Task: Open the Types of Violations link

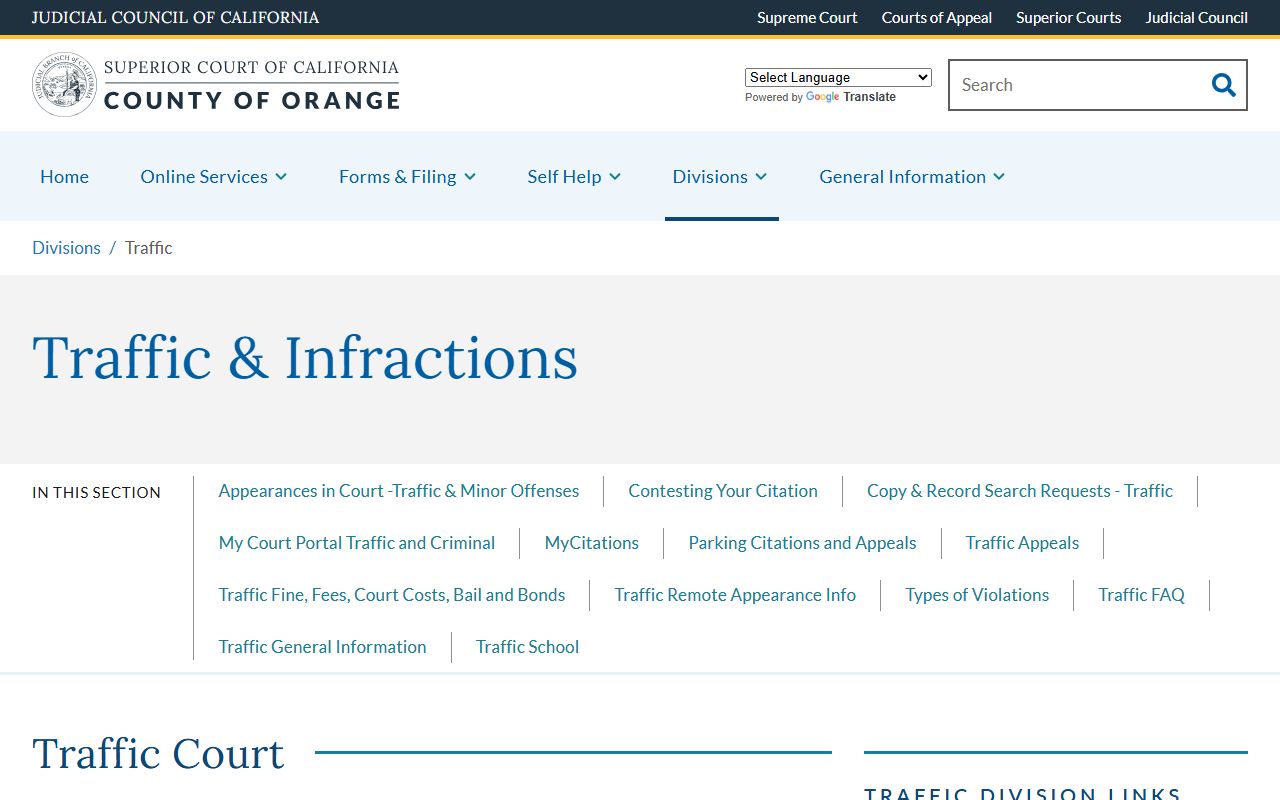Action: (x=977, y=595)
